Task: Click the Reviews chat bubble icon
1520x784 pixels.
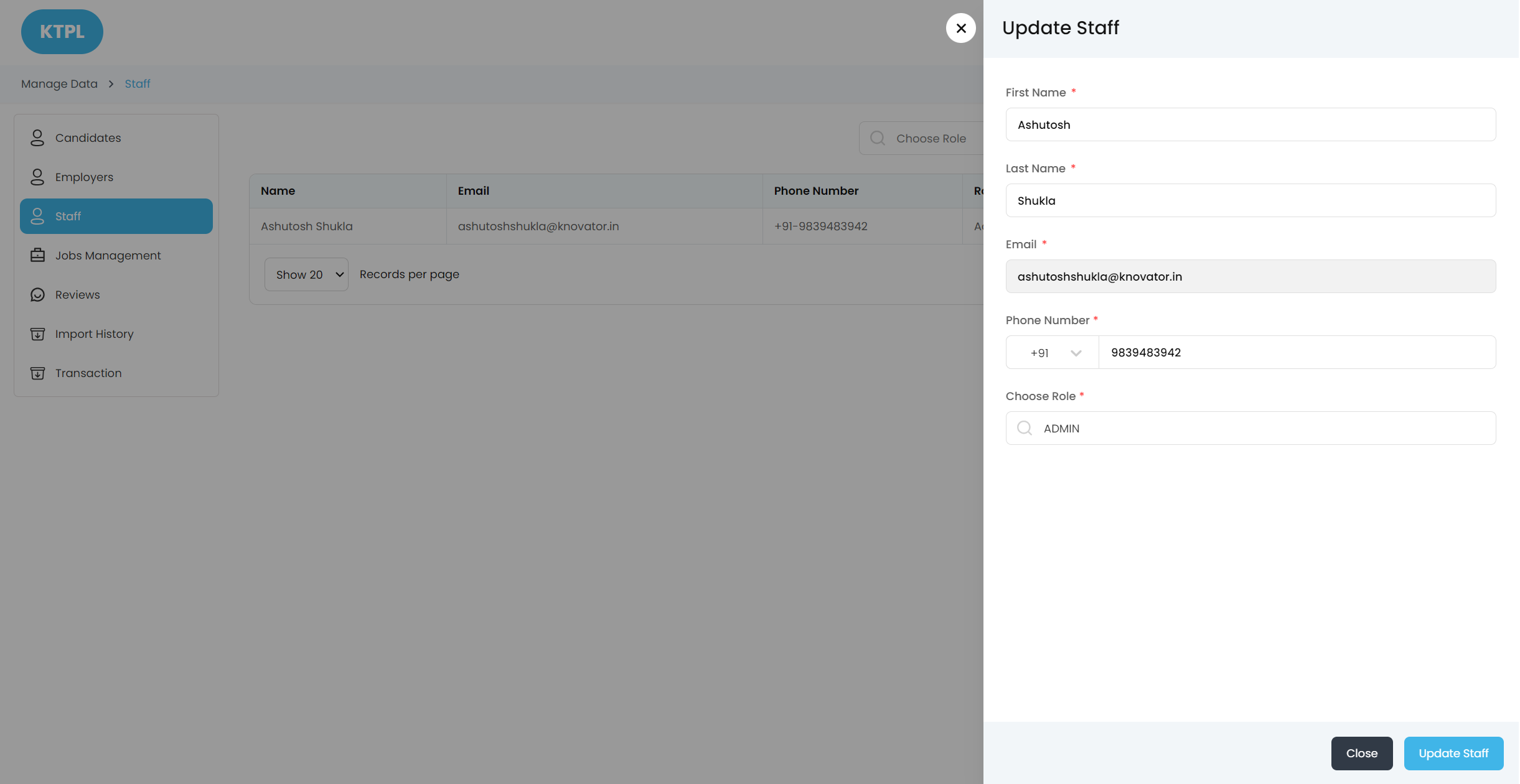Action: (x=37, y=294)
